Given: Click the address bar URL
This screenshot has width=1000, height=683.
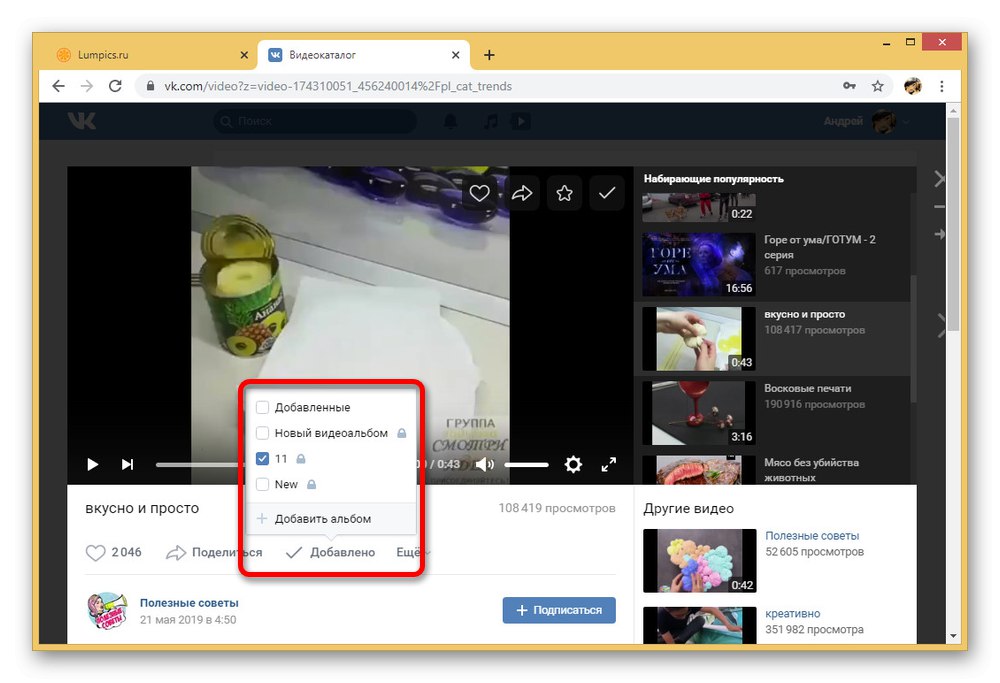Looking at the screenshot, I should (338, 86).
